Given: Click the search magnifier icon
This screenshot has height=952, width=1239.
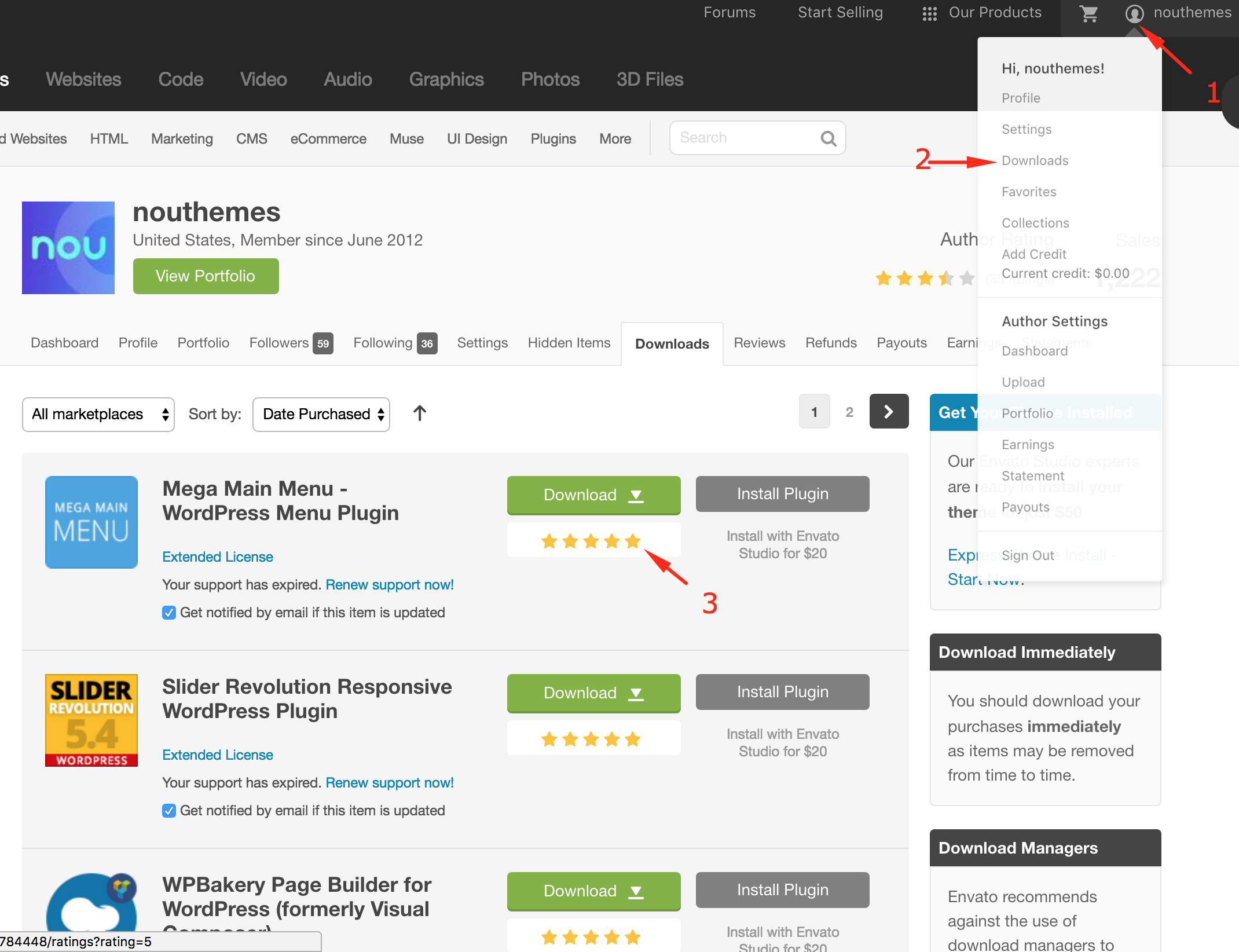Looking at the screenshot, I should 829,138.
